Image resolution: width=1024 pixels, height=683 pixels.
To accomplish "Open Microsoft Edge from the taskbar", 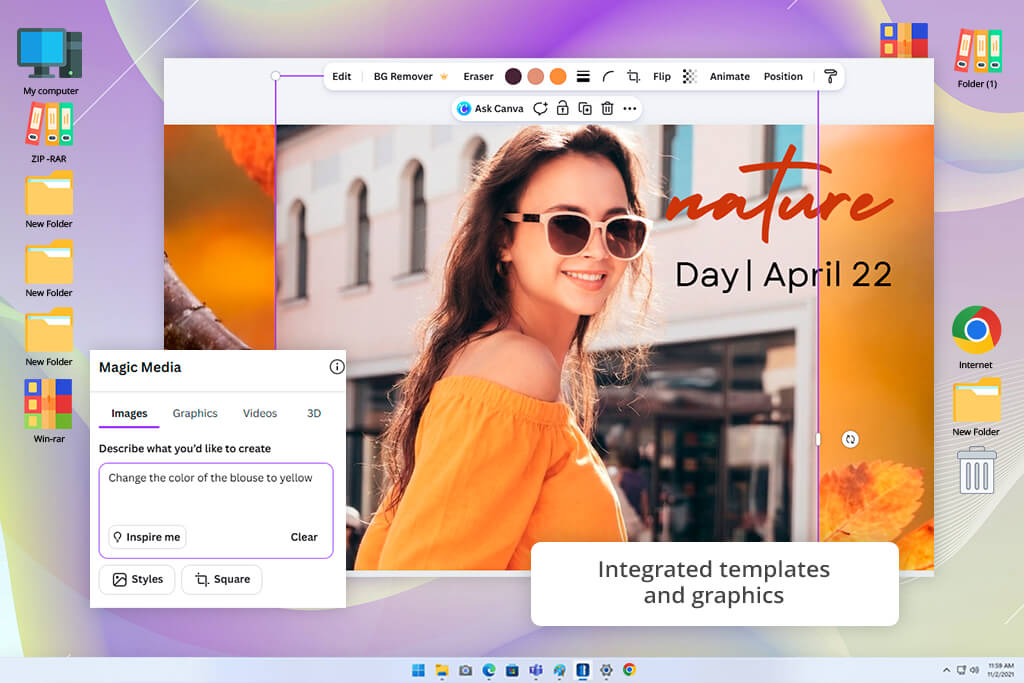I will 488,670.
